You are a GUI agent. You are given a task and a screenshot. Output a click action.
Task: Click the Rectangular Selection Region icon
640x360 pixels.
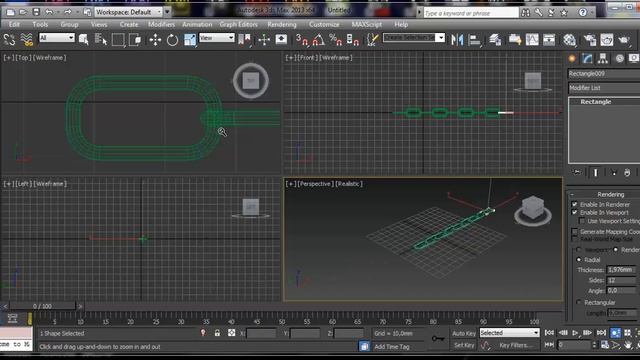(x=118, y=40)
